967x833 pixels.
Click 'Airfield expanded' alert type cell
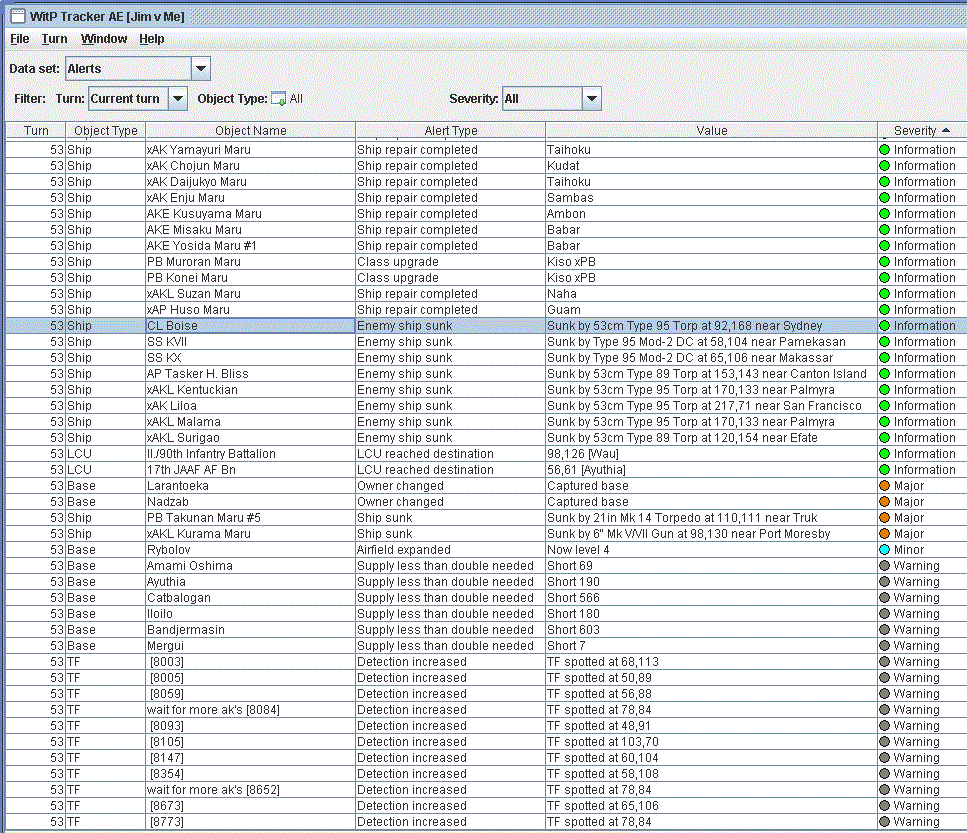point(451,550)
